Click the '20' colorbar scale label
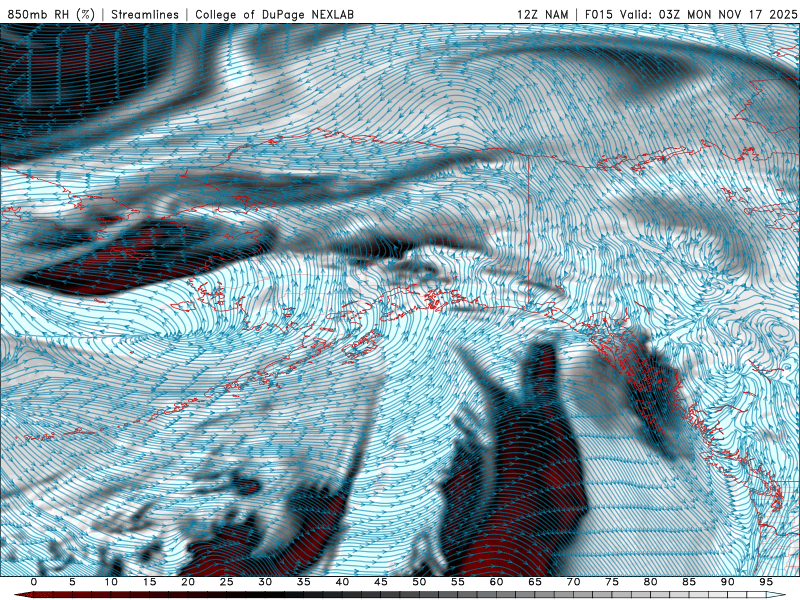 tap(188, 582)
